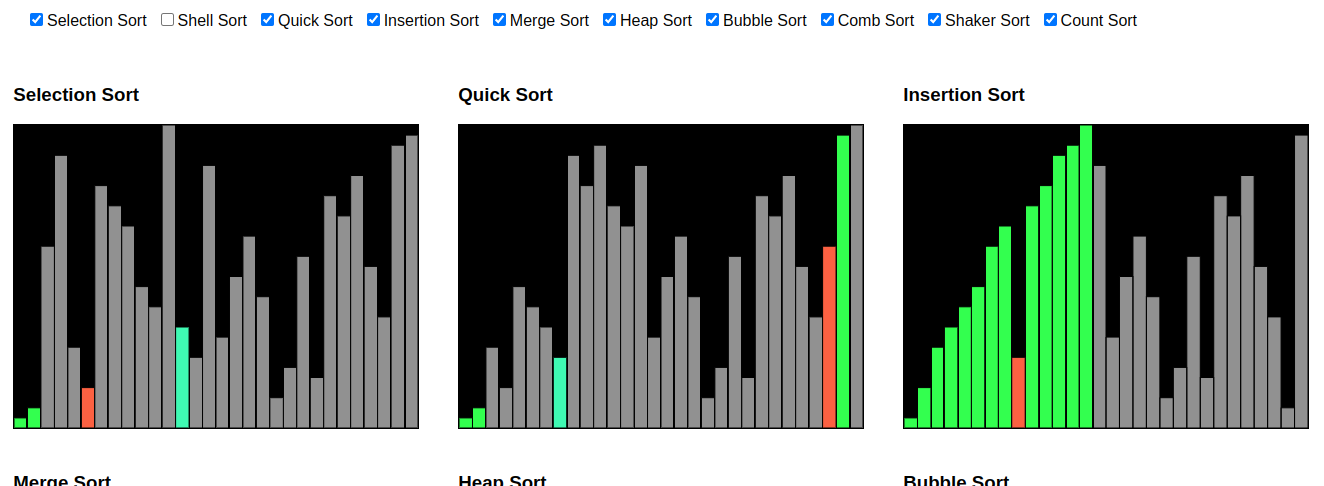Click the tallest gray bar in Selection Sort chart
This screenshot has width=1324, height=486.
point(169,277)
